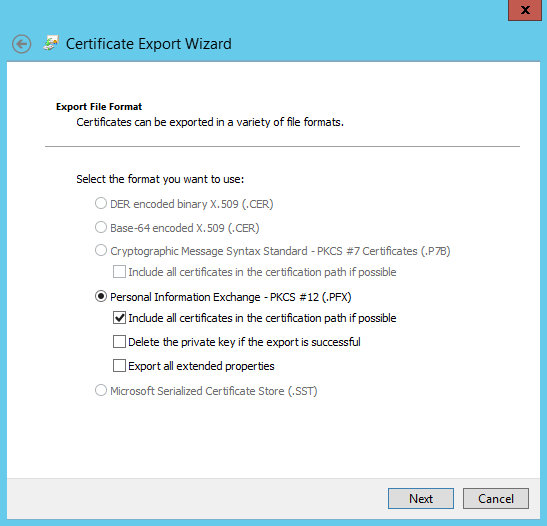Choose the Base-64 encoded X.509 radio button
This screenshot has width=547, height=526.
101,227
